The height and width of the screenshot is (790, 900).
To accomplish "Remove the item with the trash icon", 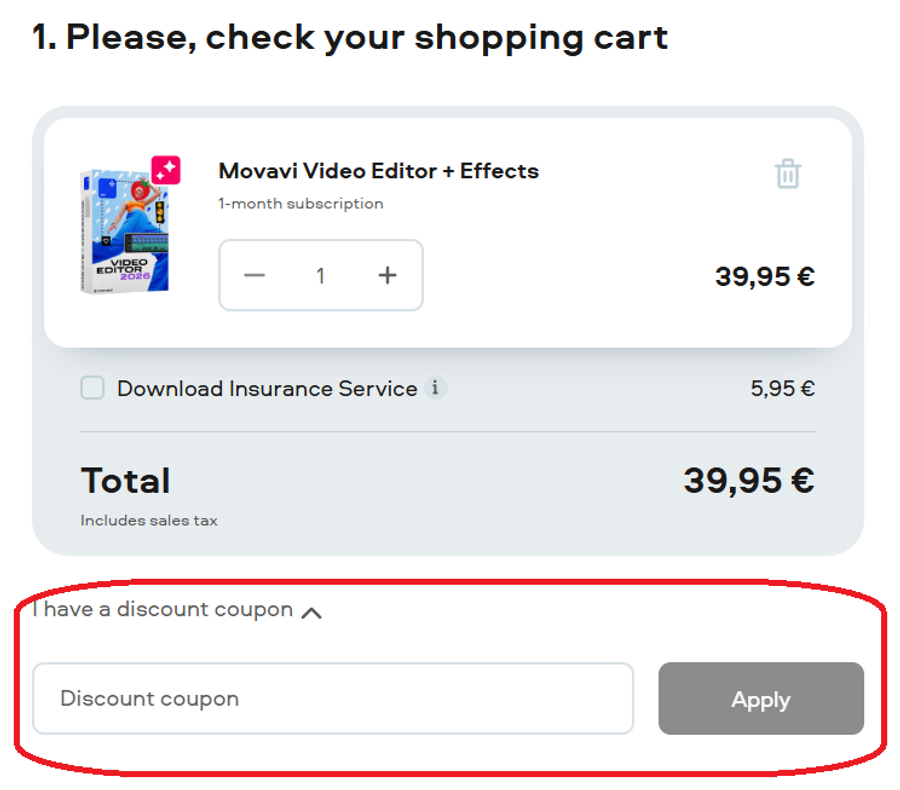I will 788,173.
